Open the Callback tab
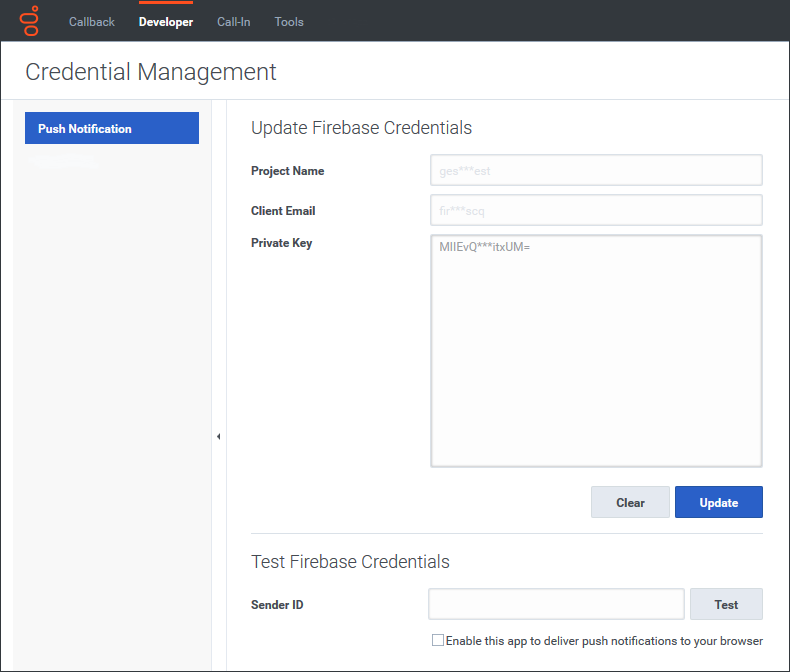 [92, 22]
